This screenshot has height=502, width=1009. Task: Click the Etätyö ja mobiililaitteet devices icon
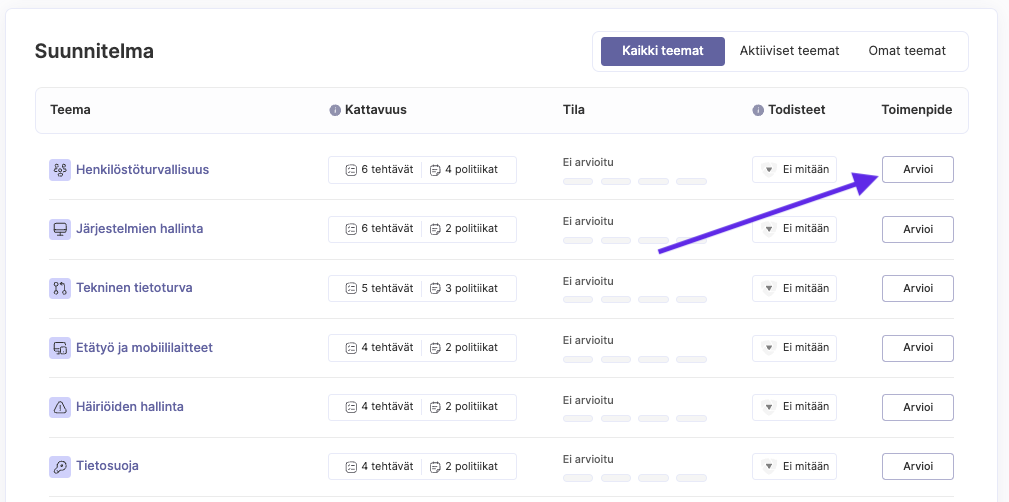60,348
